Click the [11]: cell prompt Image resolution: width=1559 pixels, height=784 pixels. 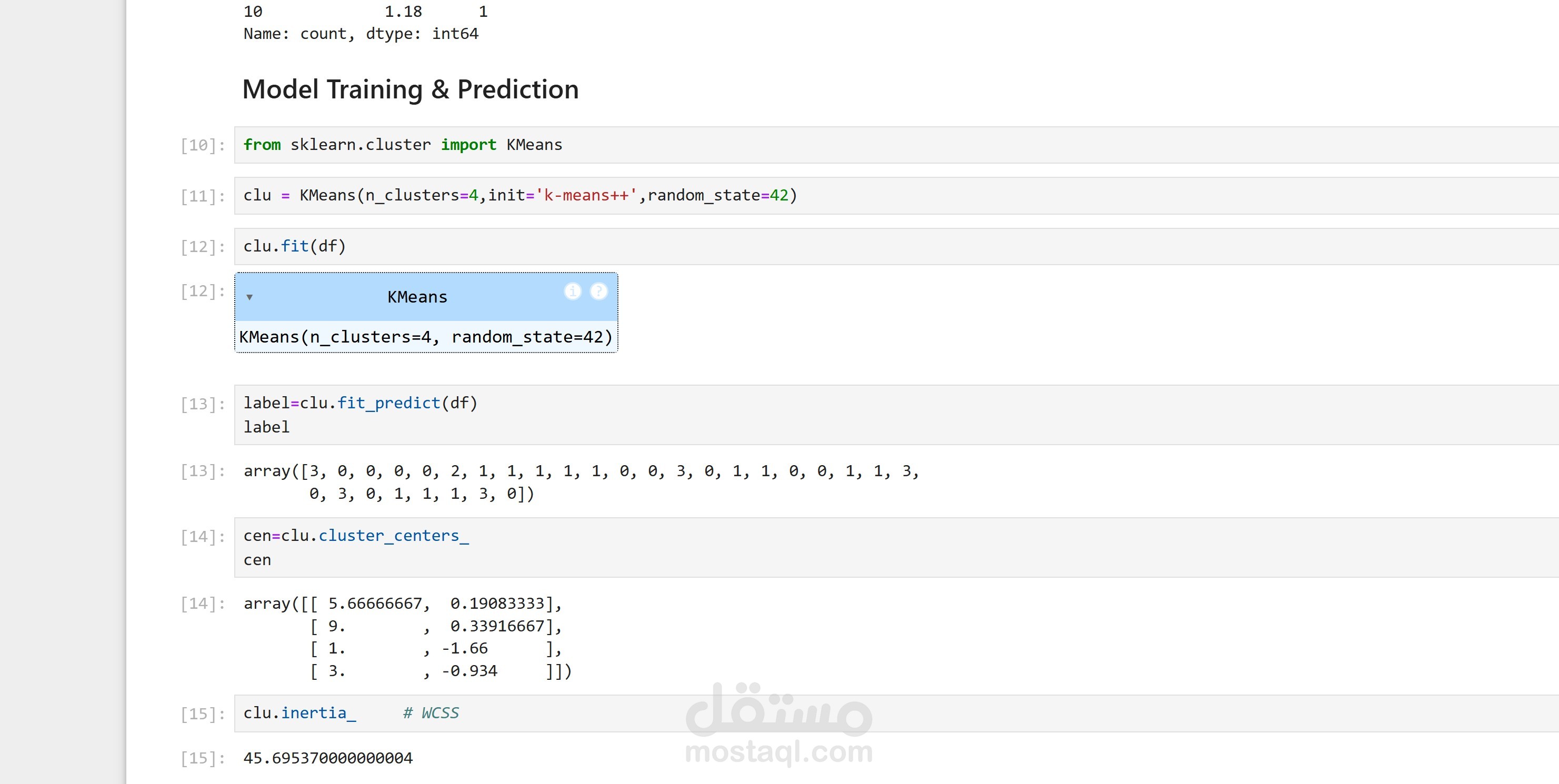(x=202, y=197)
